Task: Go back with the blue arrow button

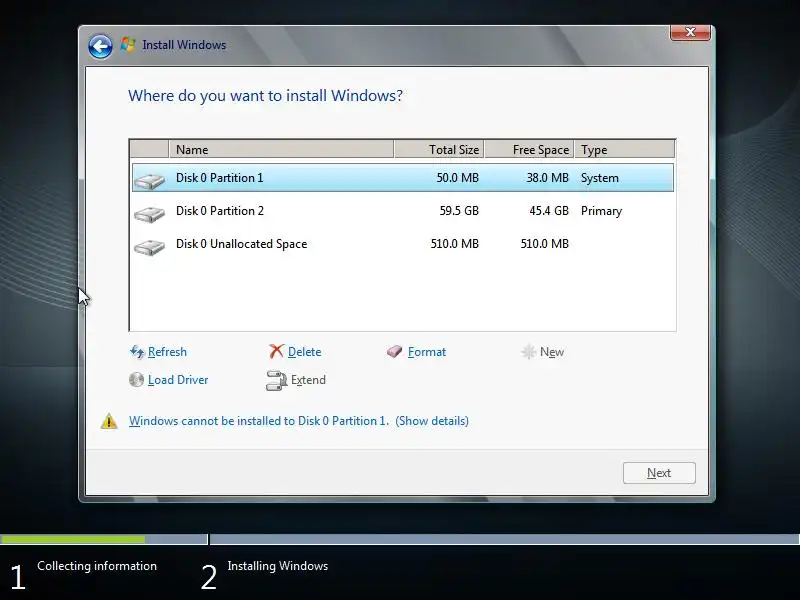Action: tap(100, 47)
